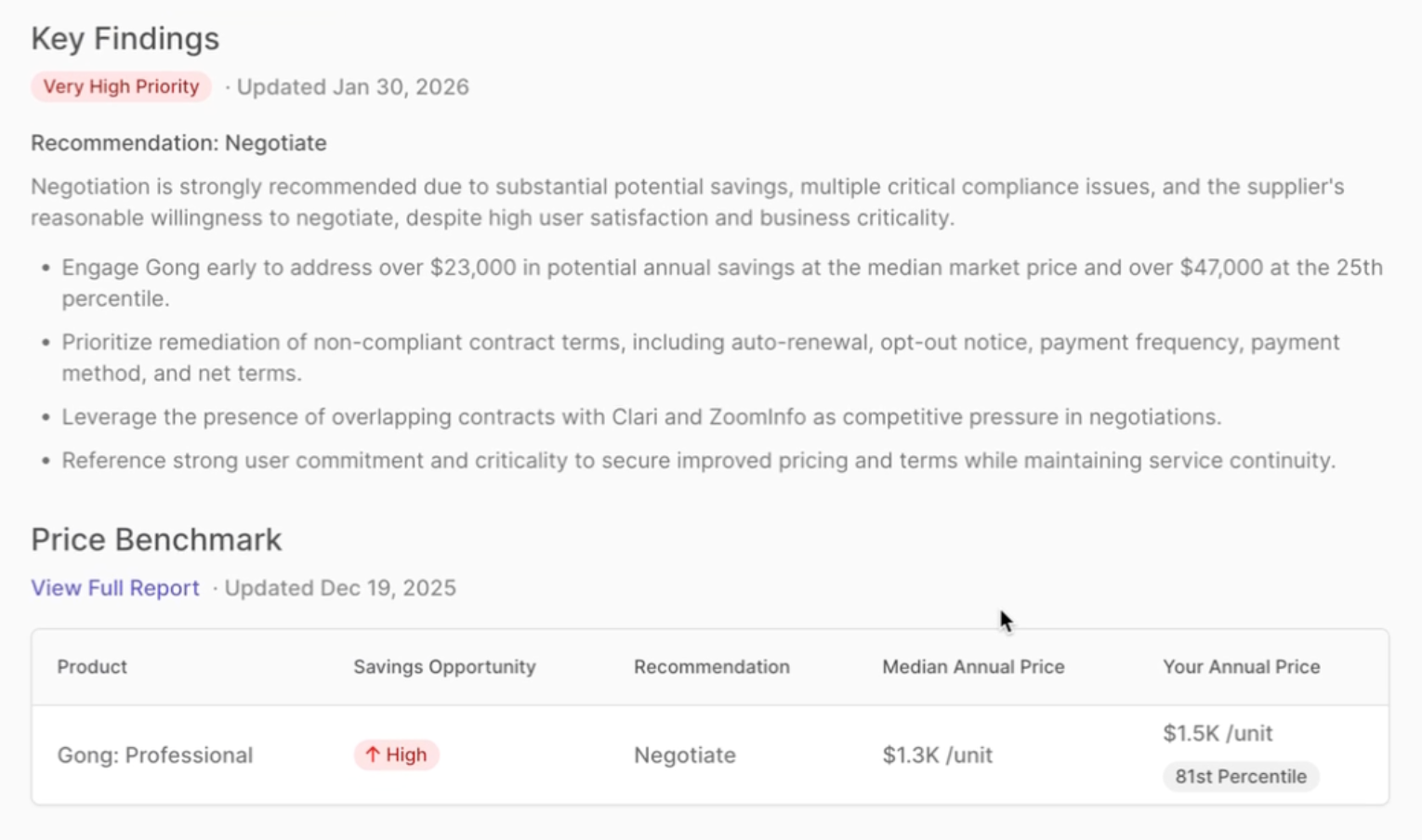Click the Very High Priority badge
This screenshot has width=1422, height=840.
(121, 86)
